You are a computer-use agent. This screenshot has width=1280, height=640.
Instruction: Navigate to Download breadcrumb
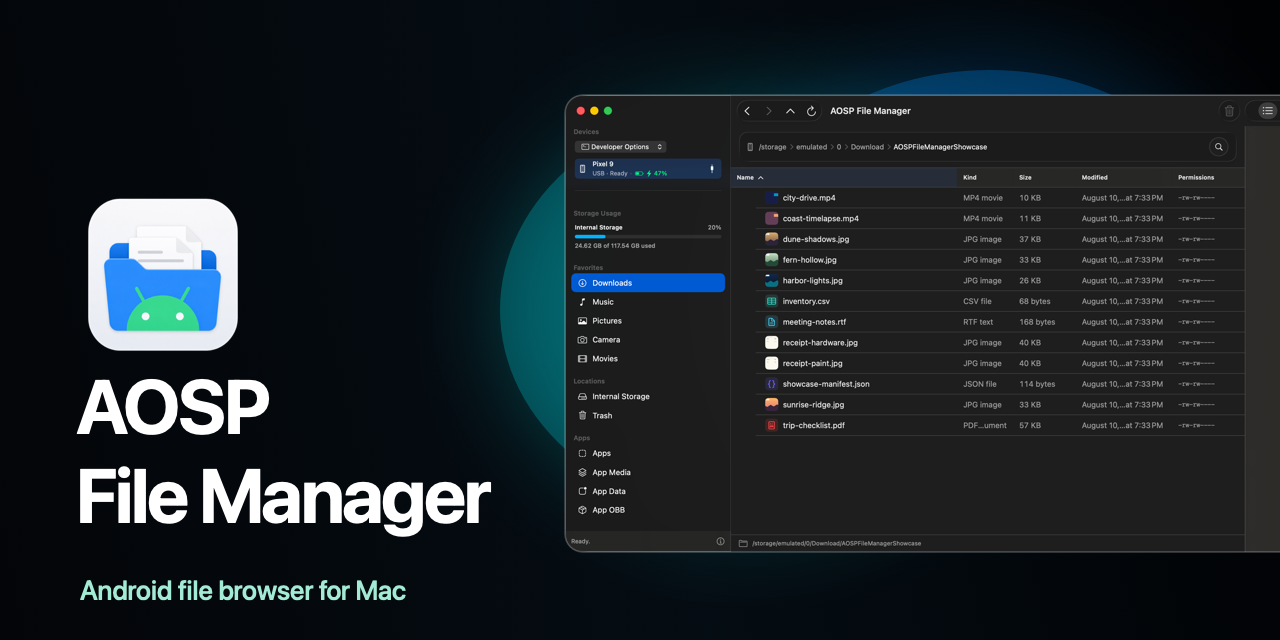tap(867, 147)
